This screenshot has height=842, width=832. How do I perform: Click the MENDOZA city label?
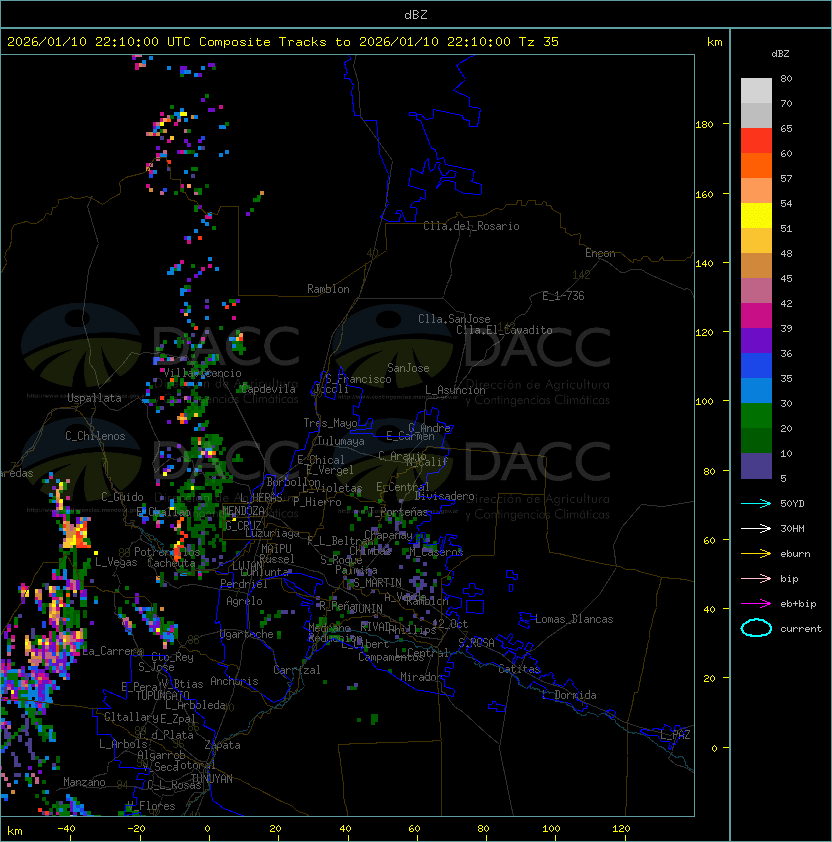tap(243, 511)
